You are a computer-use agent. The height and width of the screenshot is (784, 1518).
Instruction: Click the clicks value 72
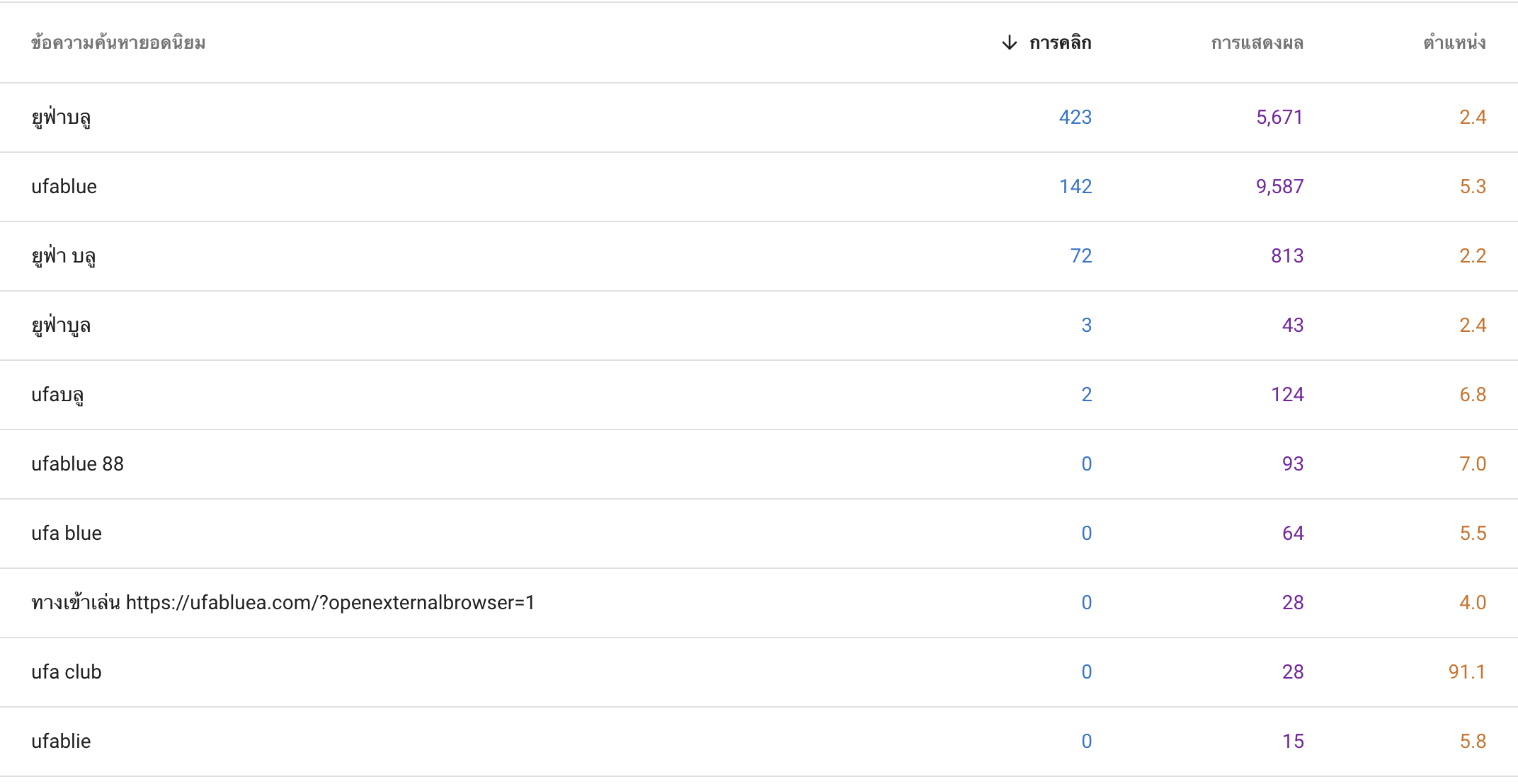click(x=1081, y=256)
